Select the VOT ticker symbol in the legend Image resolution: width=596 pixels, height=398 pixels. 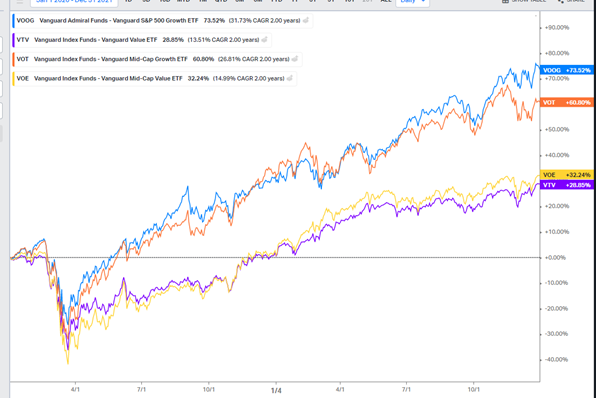22,59
